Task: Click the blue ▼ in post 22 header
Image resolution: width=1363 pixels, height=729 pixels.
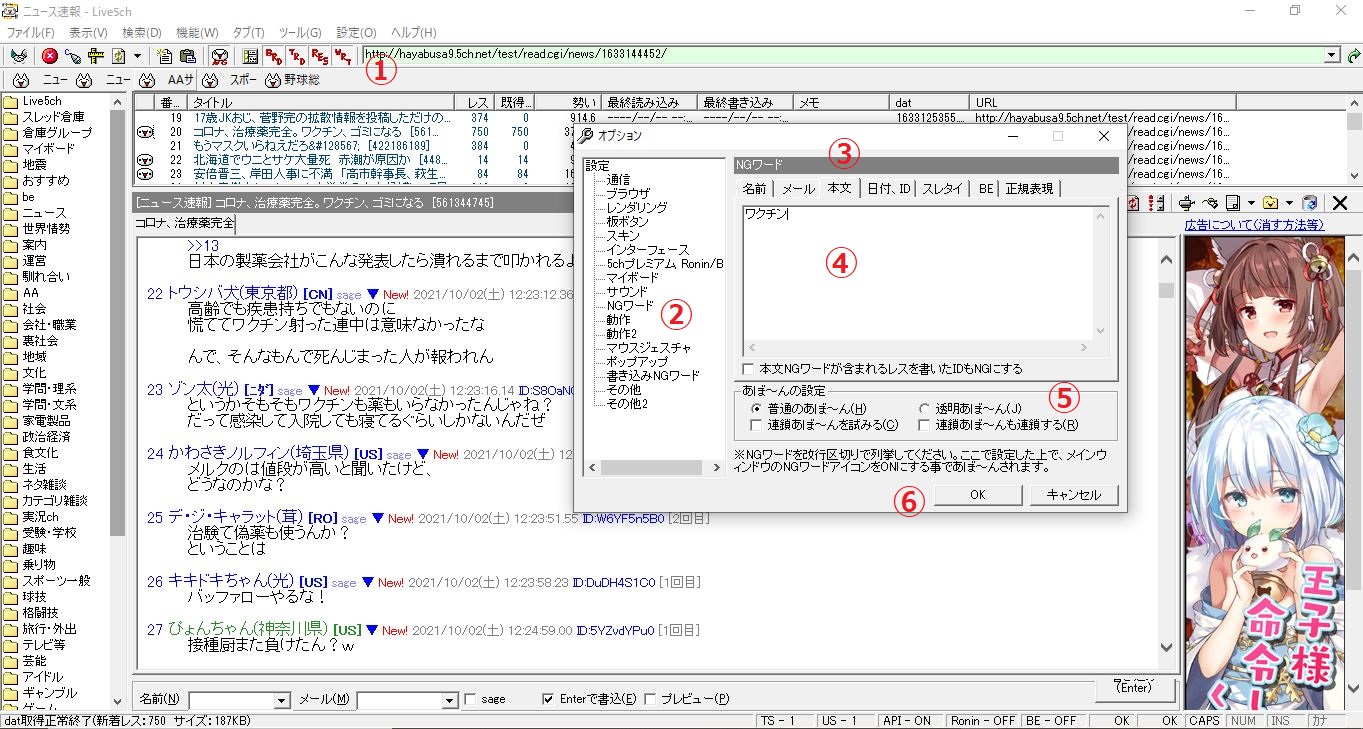Action: [372, 294]
